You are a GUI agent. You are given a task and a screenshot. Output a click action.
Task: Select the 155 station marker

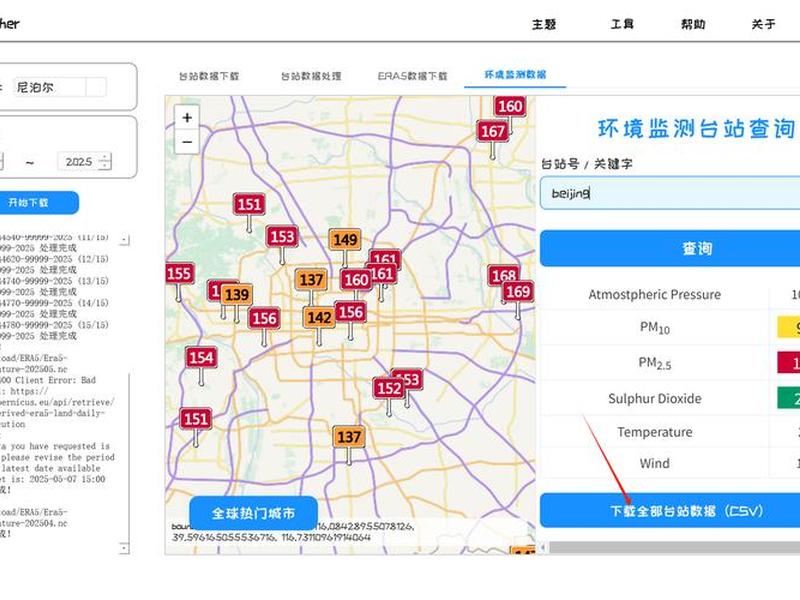[x=178, y=273]
